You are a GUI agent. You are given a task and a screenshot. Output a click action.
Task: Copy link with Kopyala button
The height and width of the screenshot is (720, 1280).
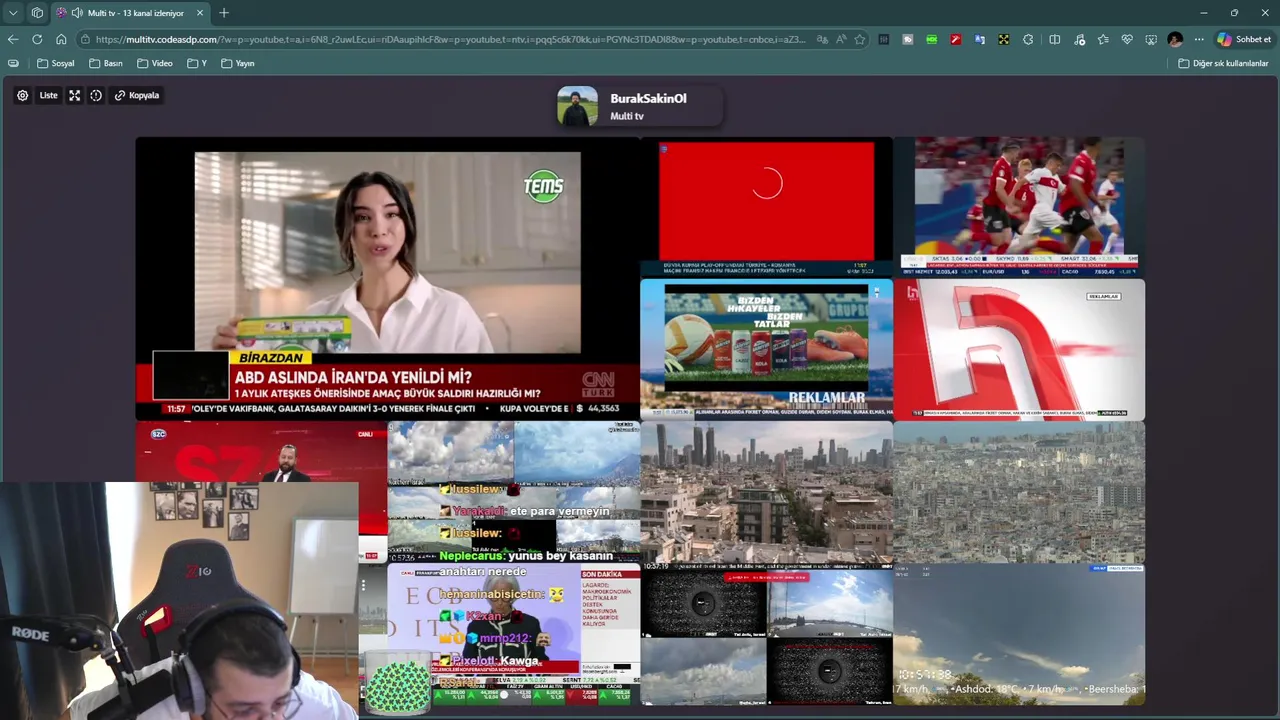137,95
